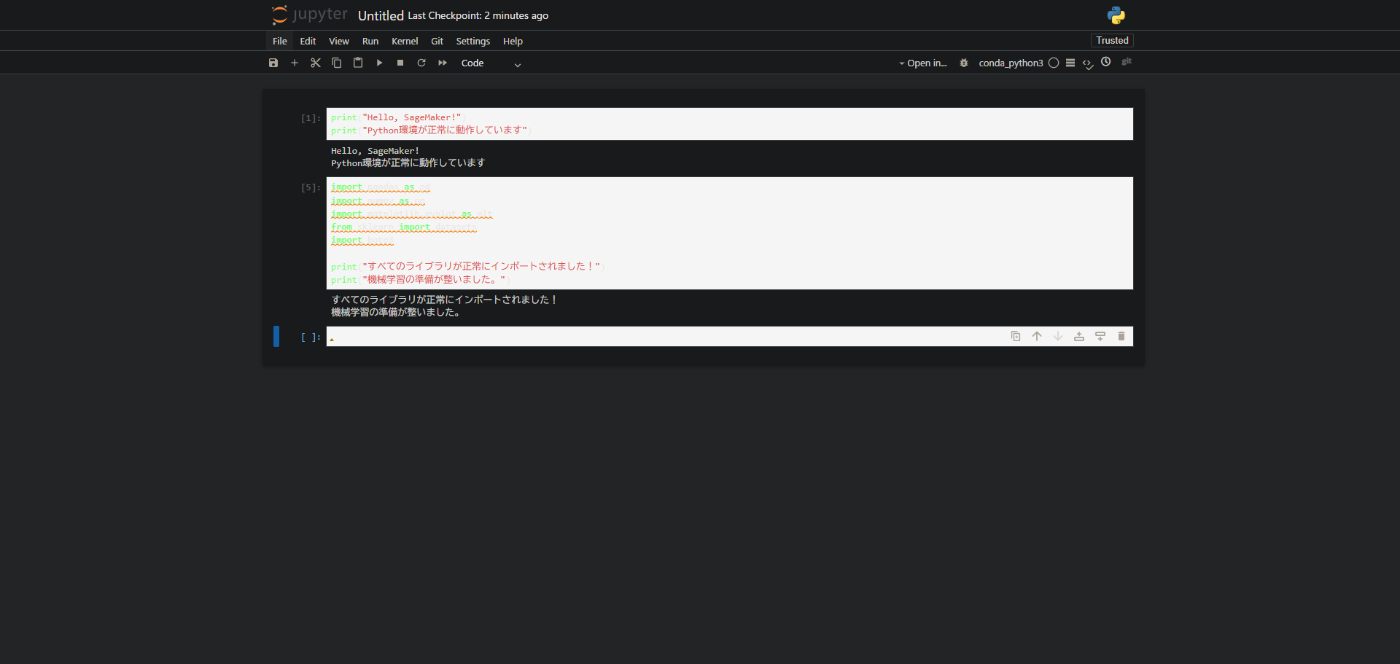Viewport: 1400px width, 664px height.
Task: Switch kernel via conda_python3 label
Action: coord(1011,63)
